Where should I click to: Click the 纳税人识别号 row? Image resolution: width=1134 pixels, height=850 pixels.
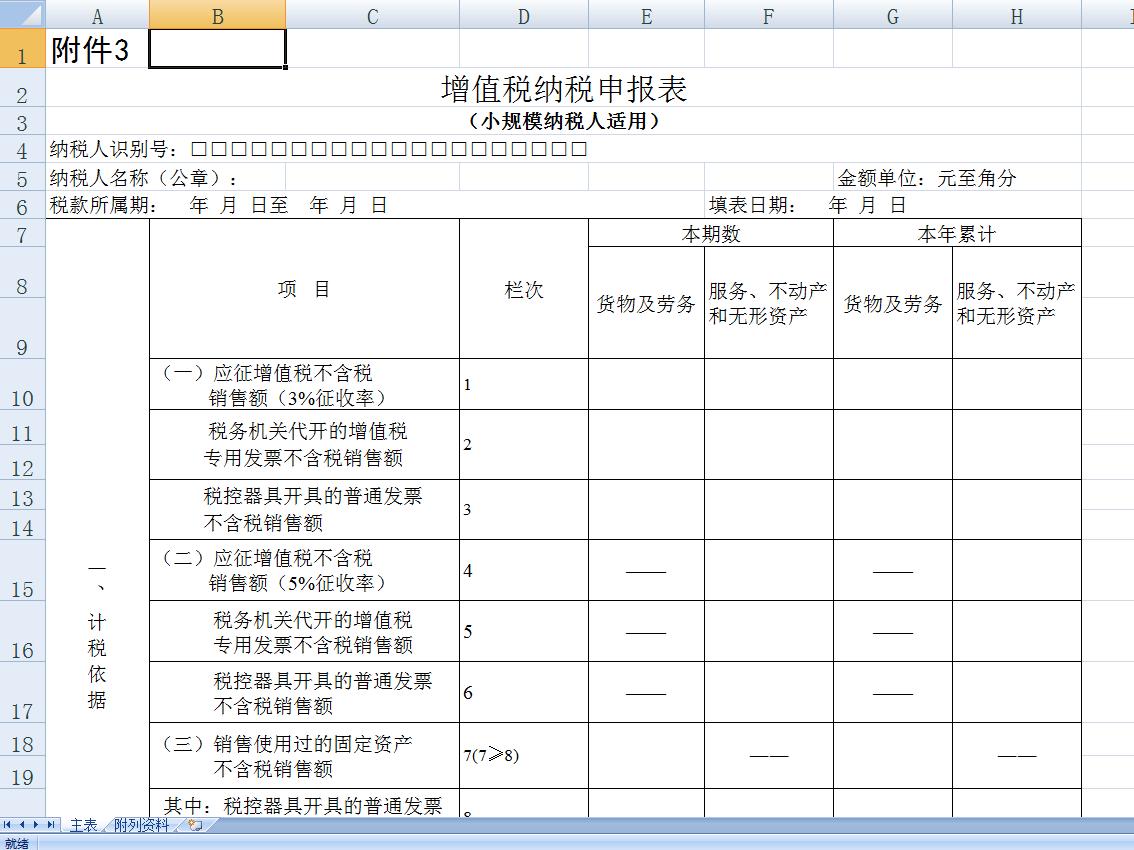coord(318,149)
